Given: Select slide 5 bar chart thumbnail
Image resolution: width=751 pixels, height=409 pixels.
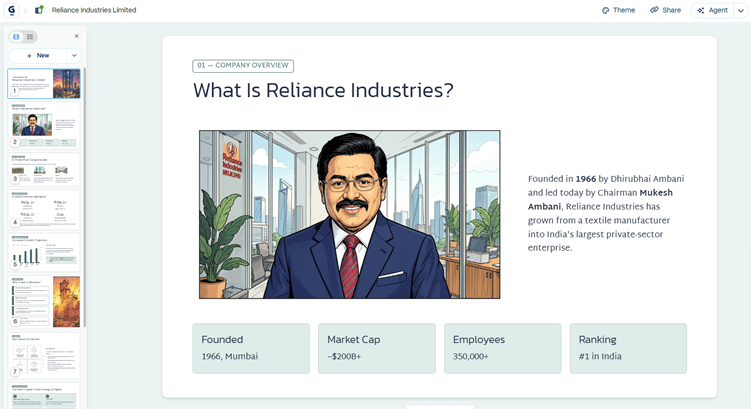Looking at the screenshot, I should point(44,252).
